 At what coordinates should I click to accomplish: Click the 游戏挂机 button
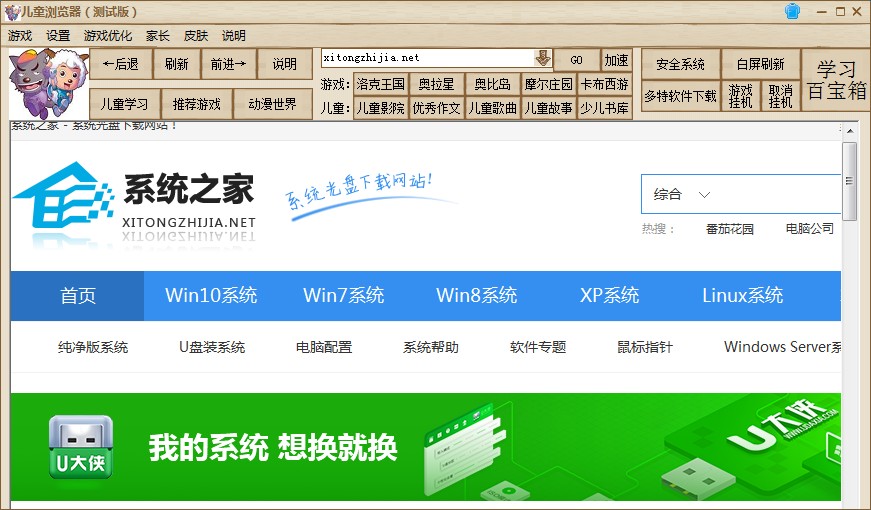click(740, 96)
